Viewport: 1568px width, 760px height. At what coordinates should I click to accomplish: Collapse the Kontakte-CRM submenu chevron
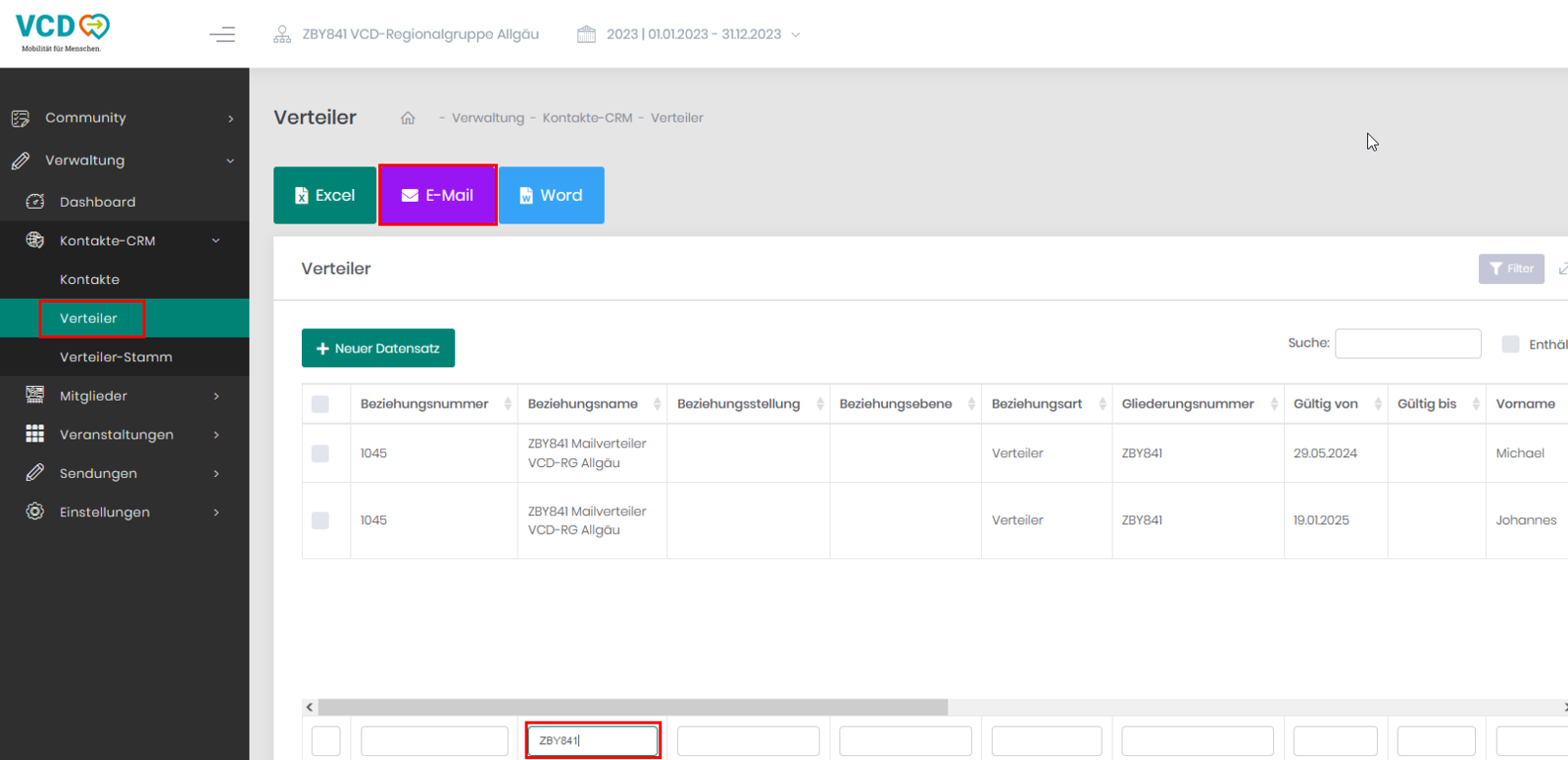pyautogui.click(x=216, y=241)
